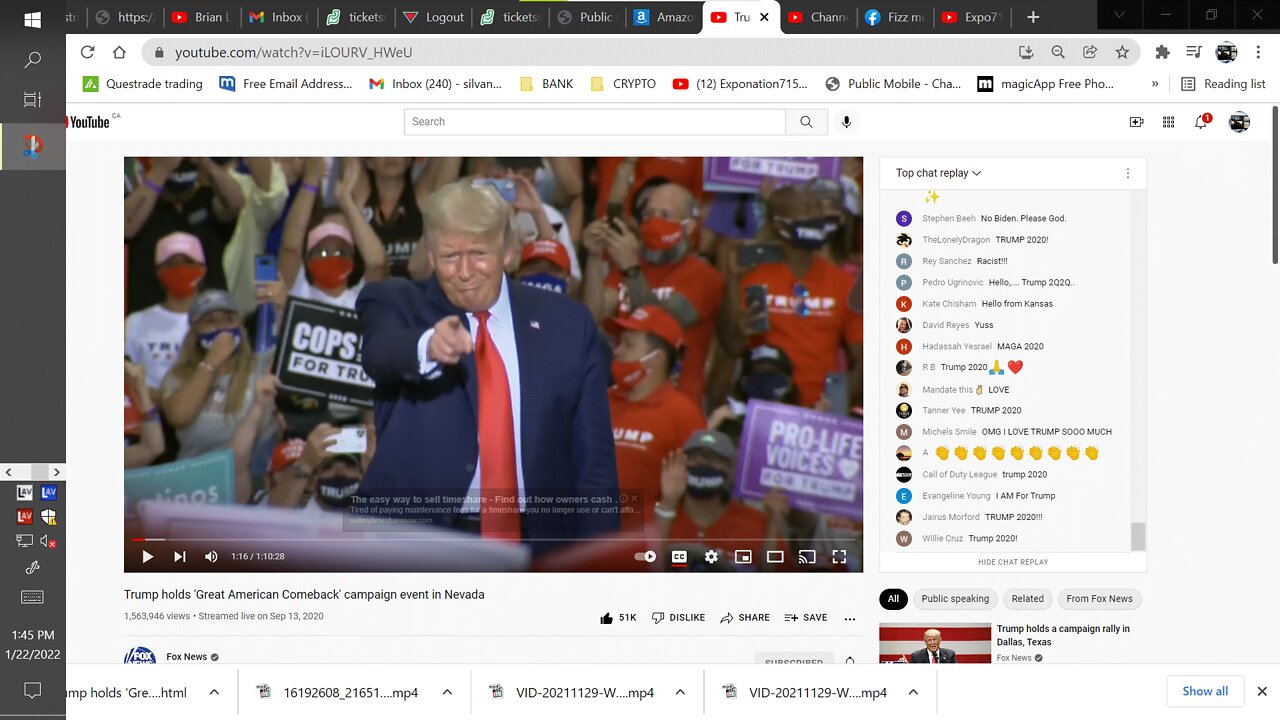Screen dimensions: 1280x720
Task: Toggle theater mode in player
Action: (x=775, y=557)
